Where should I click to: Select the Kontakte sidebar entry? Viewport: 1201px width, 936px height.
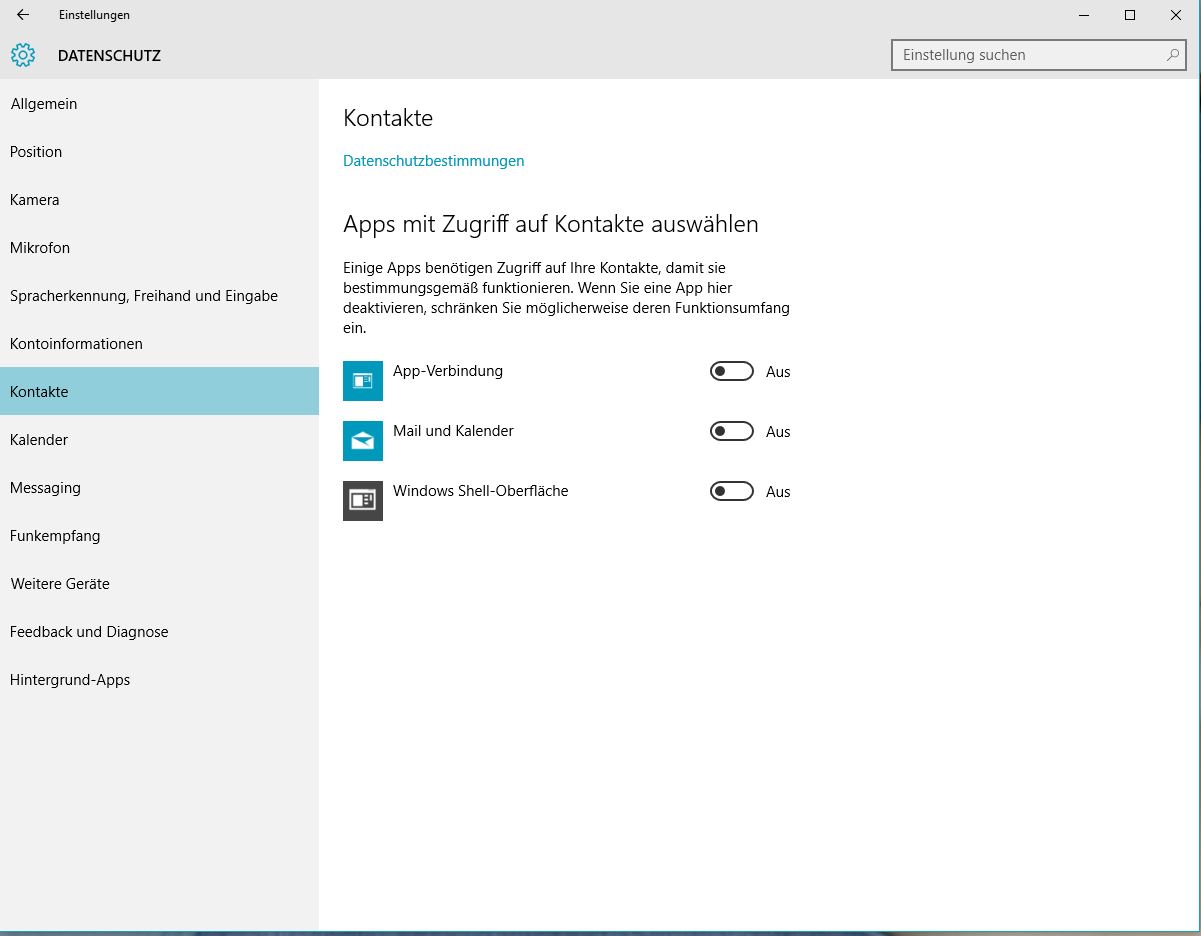159,392
